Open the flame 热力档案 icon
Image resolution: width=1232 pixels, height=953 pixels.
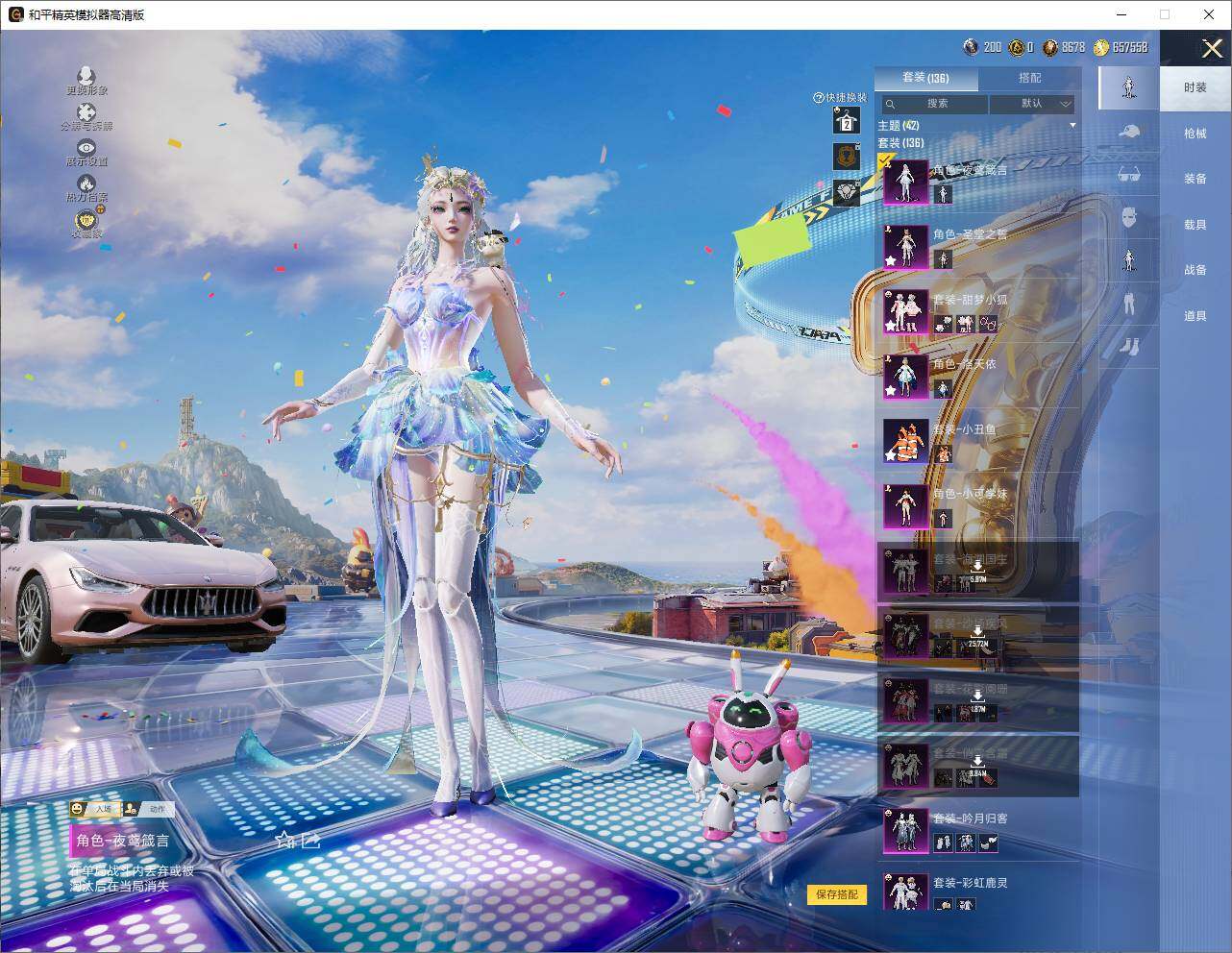[86, 183]
